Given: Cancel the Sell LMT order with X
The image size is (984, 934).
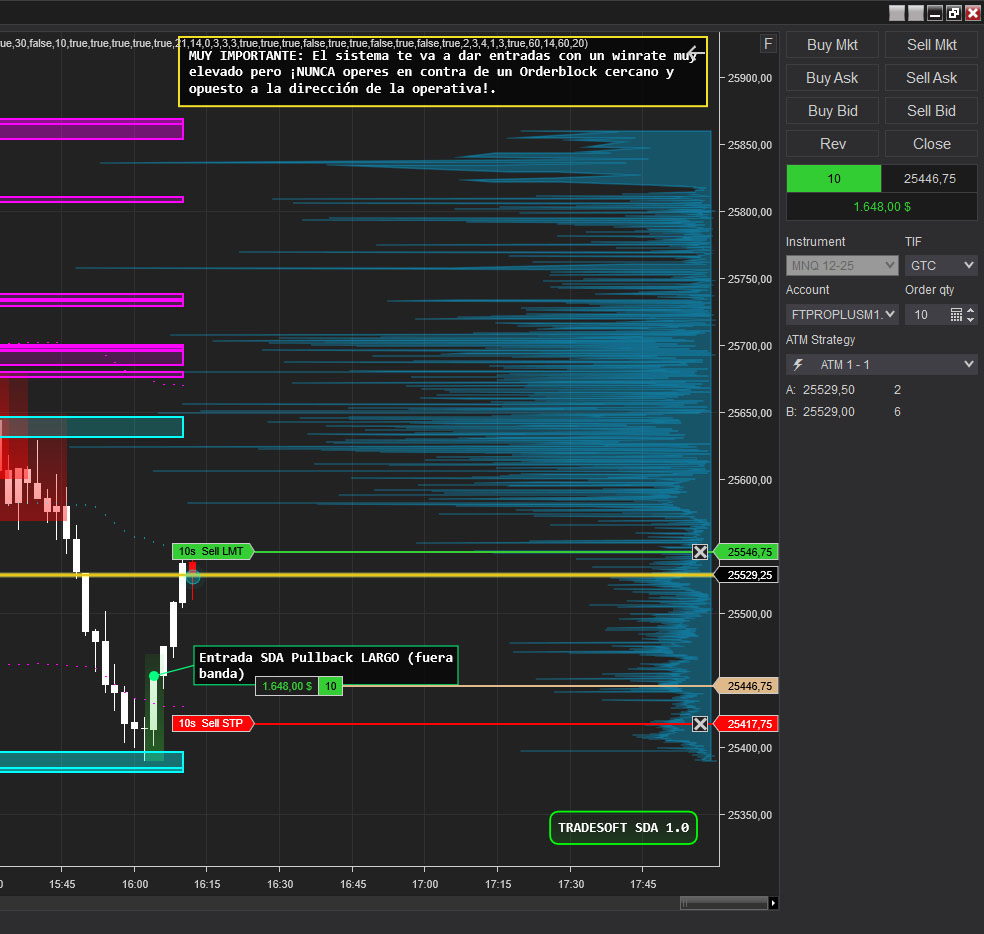Looking at the screenshot, I should pos(700,552).
